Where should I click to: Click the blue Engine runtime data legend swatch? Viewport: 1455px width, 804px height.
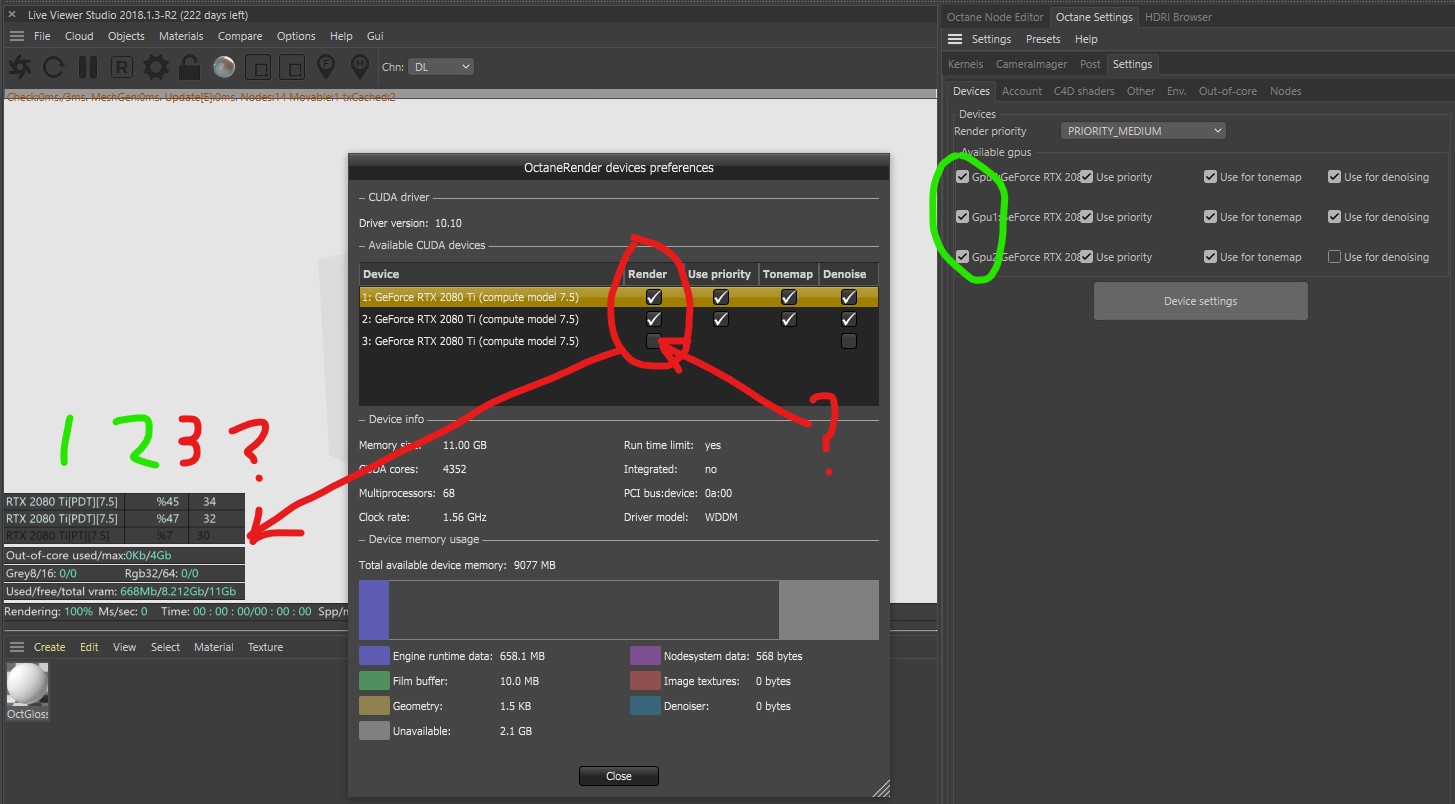[x=374, y=656]
